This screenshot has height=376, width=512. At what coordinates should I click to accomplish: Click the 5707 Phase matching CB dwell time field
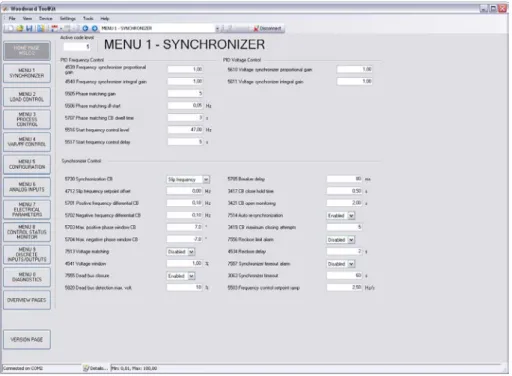click(x=185, y=118)
